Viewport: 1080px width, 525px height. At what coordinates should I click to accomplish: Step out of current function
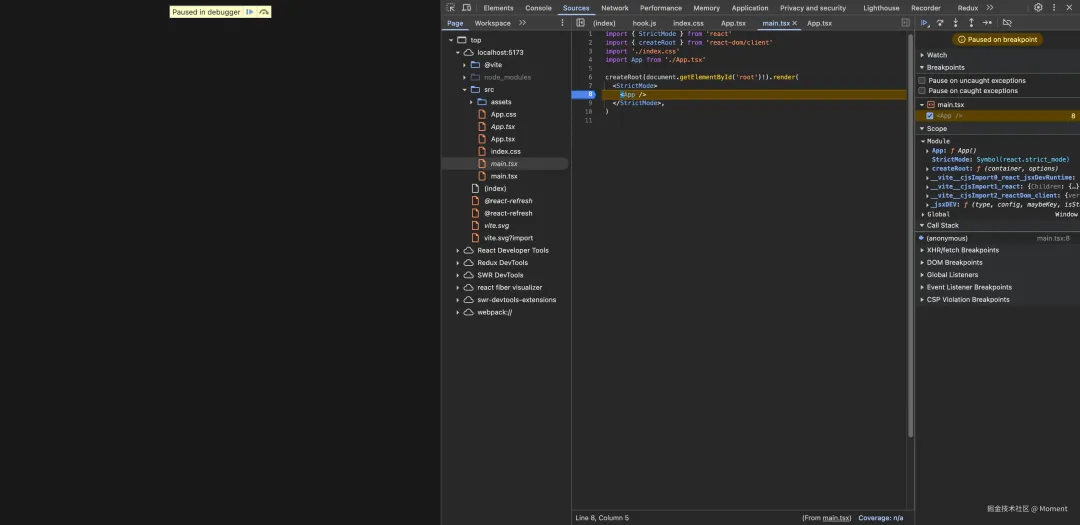click(971, 22)
